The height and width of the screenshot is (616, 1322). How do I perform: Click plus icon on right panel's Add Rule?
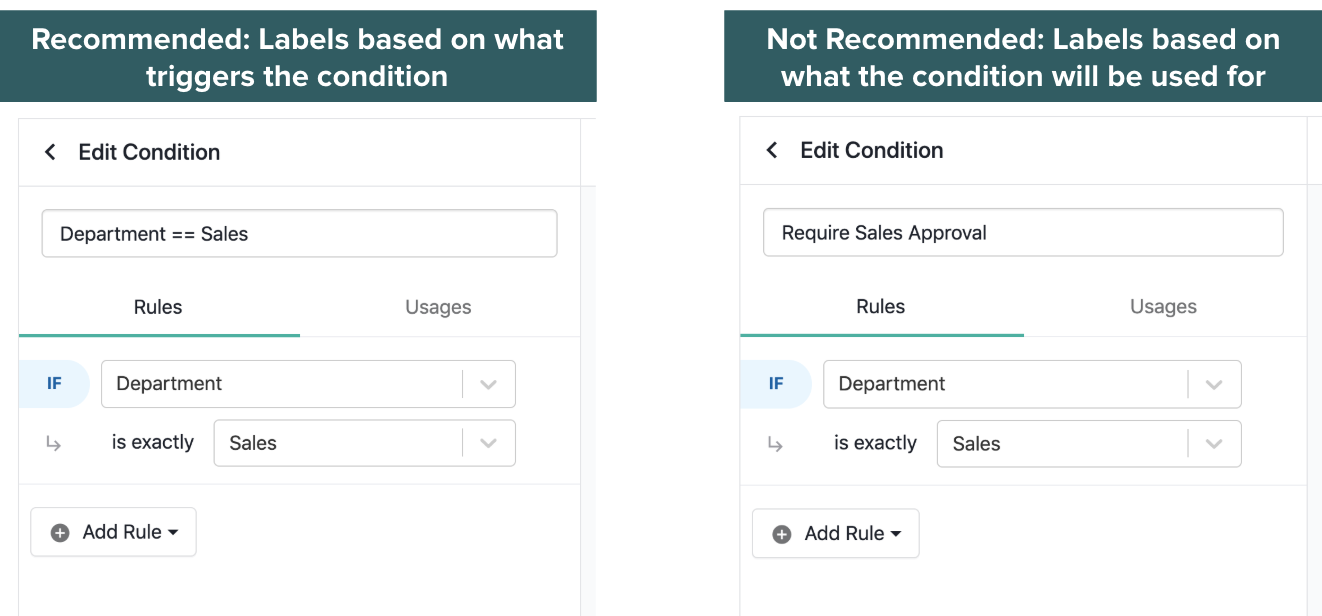coord(782,535)
